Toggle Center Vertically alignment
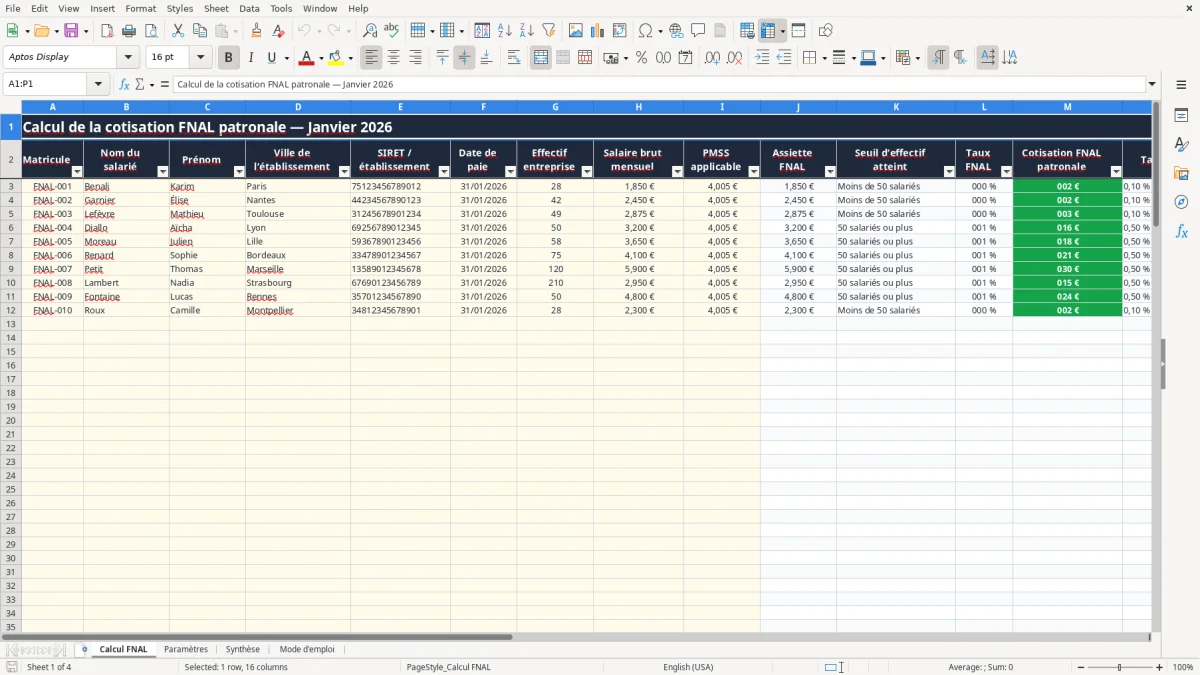This screenshot has width=1200, height=675. (x=464, y=58)
